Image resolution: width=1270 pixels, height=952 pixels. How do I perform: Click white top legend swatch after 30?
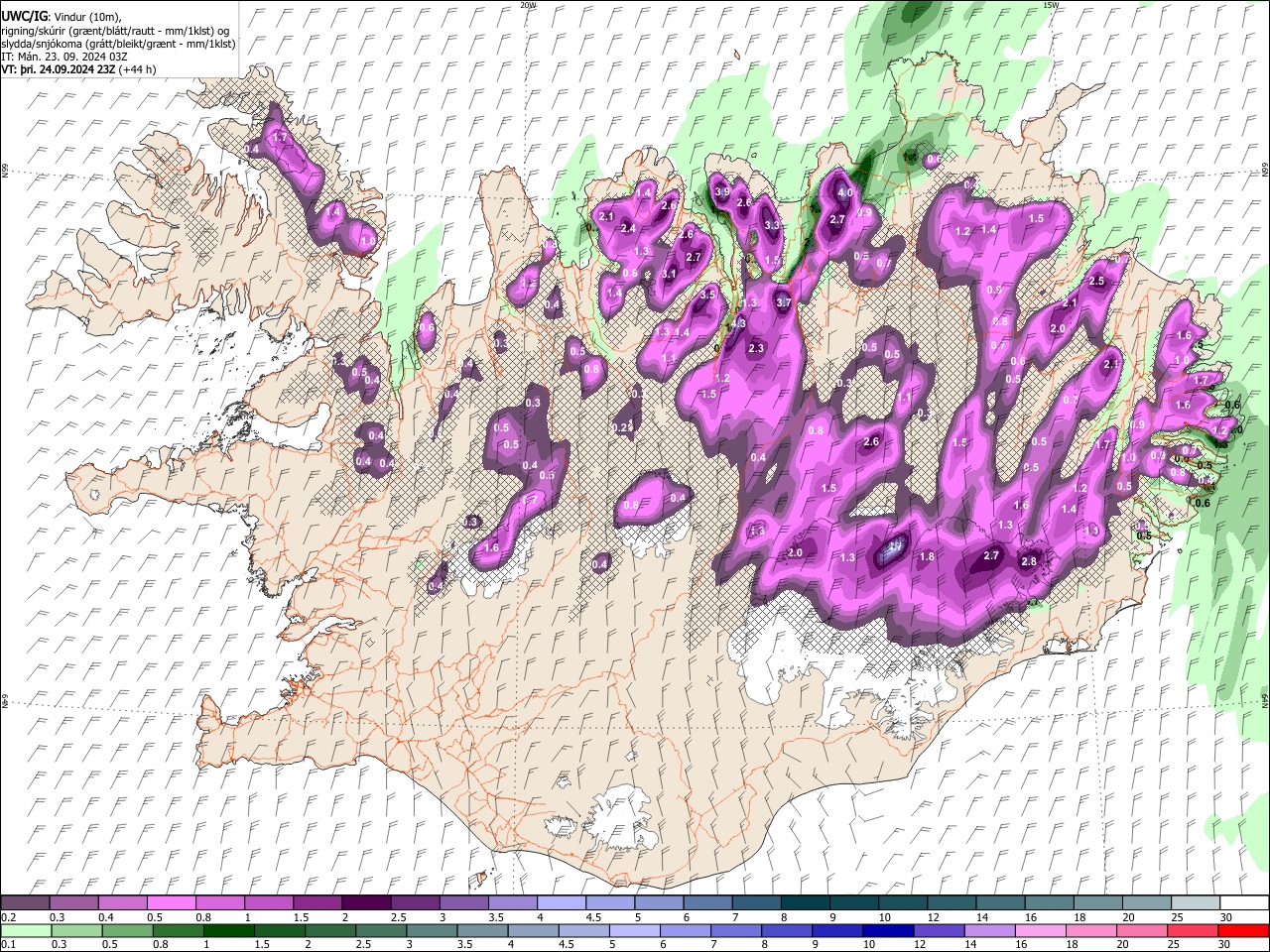tap(1243, 902)
